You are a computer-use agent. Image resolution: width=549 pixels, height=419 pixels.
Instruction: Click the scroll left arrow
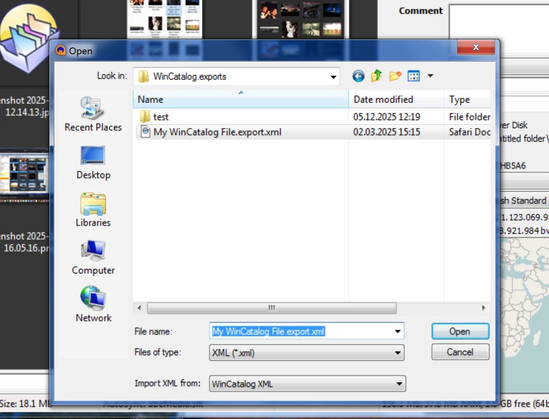pyautogui.click(x=139, y=308)
